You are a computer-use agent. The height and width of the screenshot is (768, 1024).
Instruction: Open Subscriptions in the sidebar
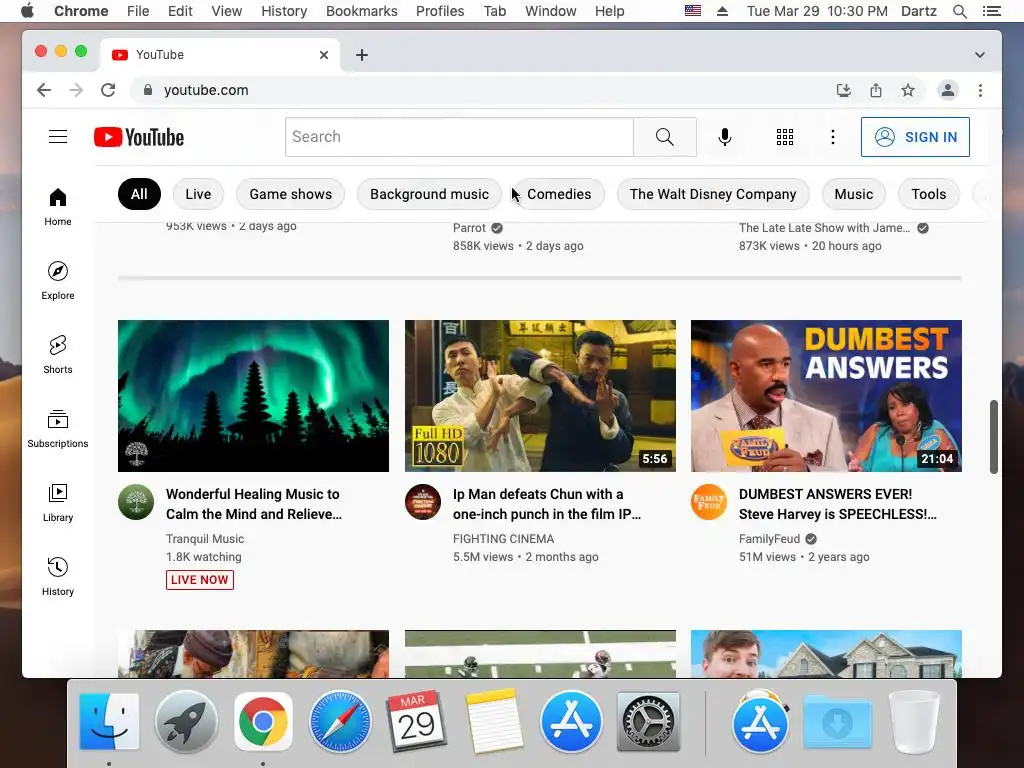tap(58, 428)
